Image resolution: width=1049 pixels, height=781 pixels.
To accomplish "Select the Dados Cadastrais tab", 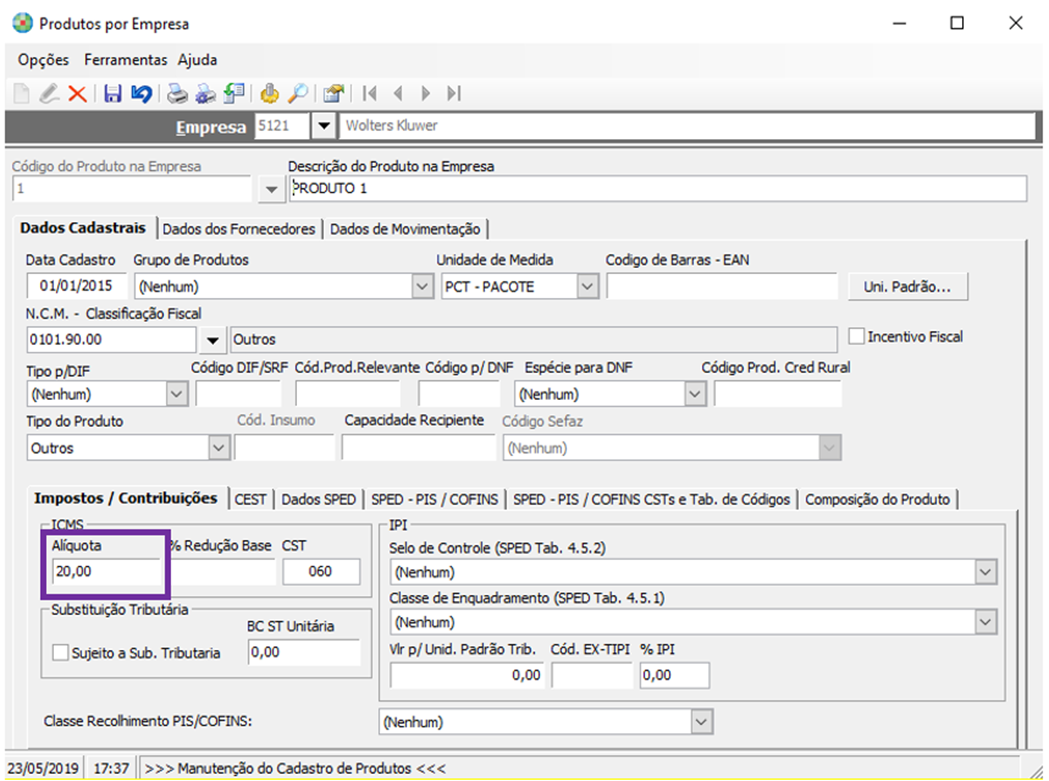I will (x=83, y=228).
